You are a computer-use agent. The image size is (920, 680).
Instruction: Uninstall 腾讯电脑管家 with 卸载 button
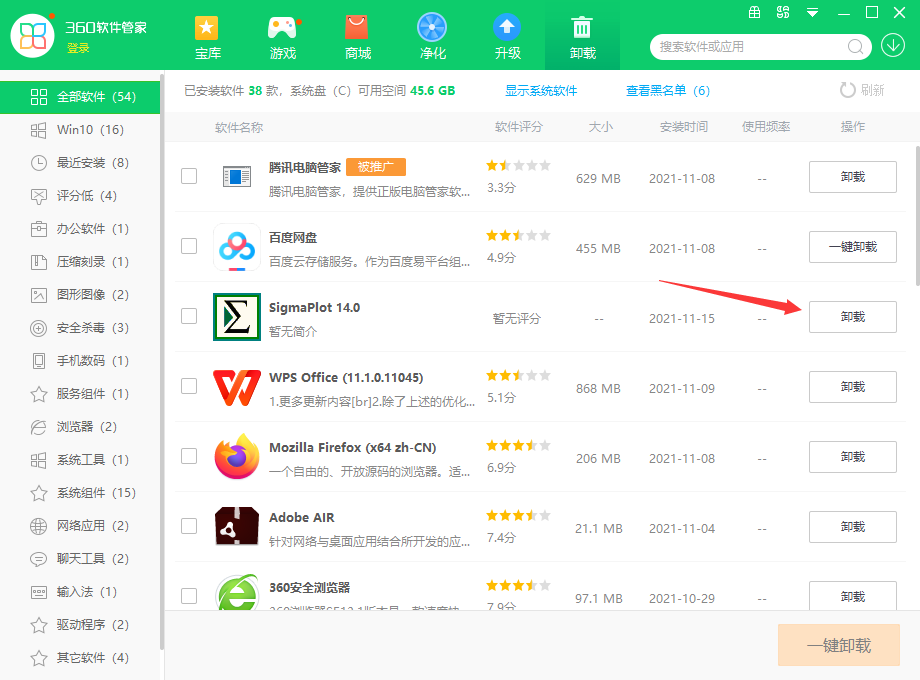coord(853,177)
